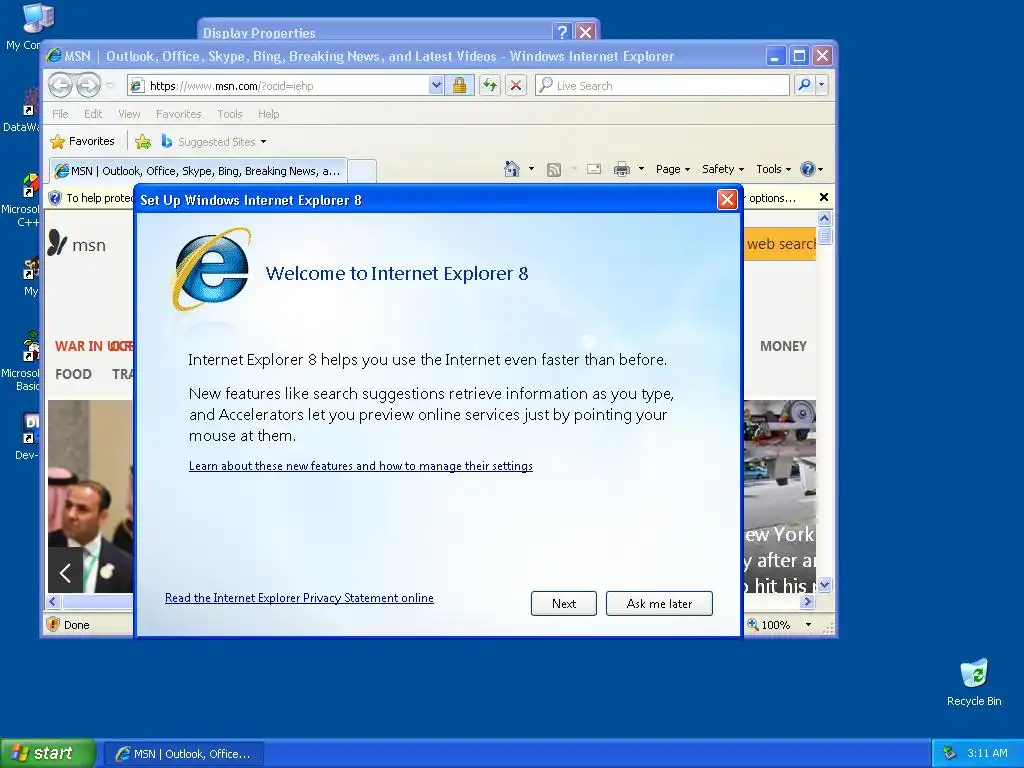Close the Set Up Internet Explorer 8 dialog
Viewport: 1024px width, 768px height.
click(727, 199)
